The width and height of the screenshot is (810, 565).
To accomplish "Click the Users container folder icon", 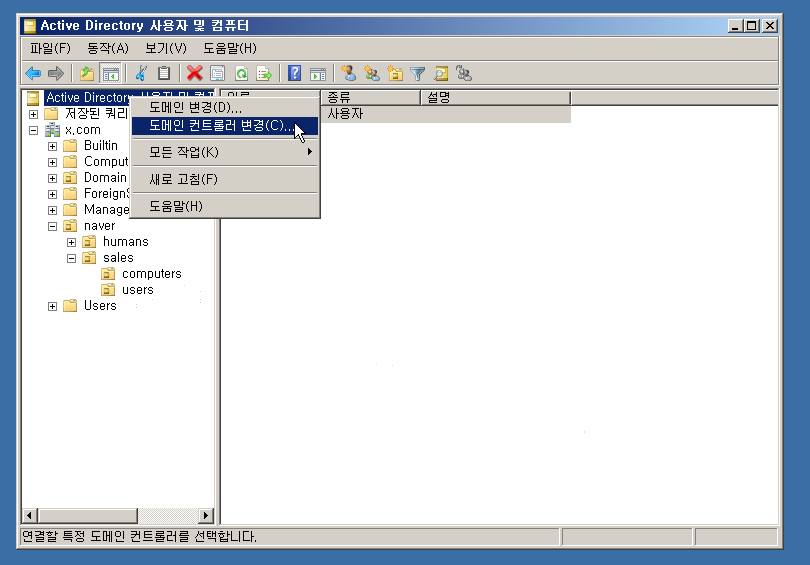I will [70, 306].
